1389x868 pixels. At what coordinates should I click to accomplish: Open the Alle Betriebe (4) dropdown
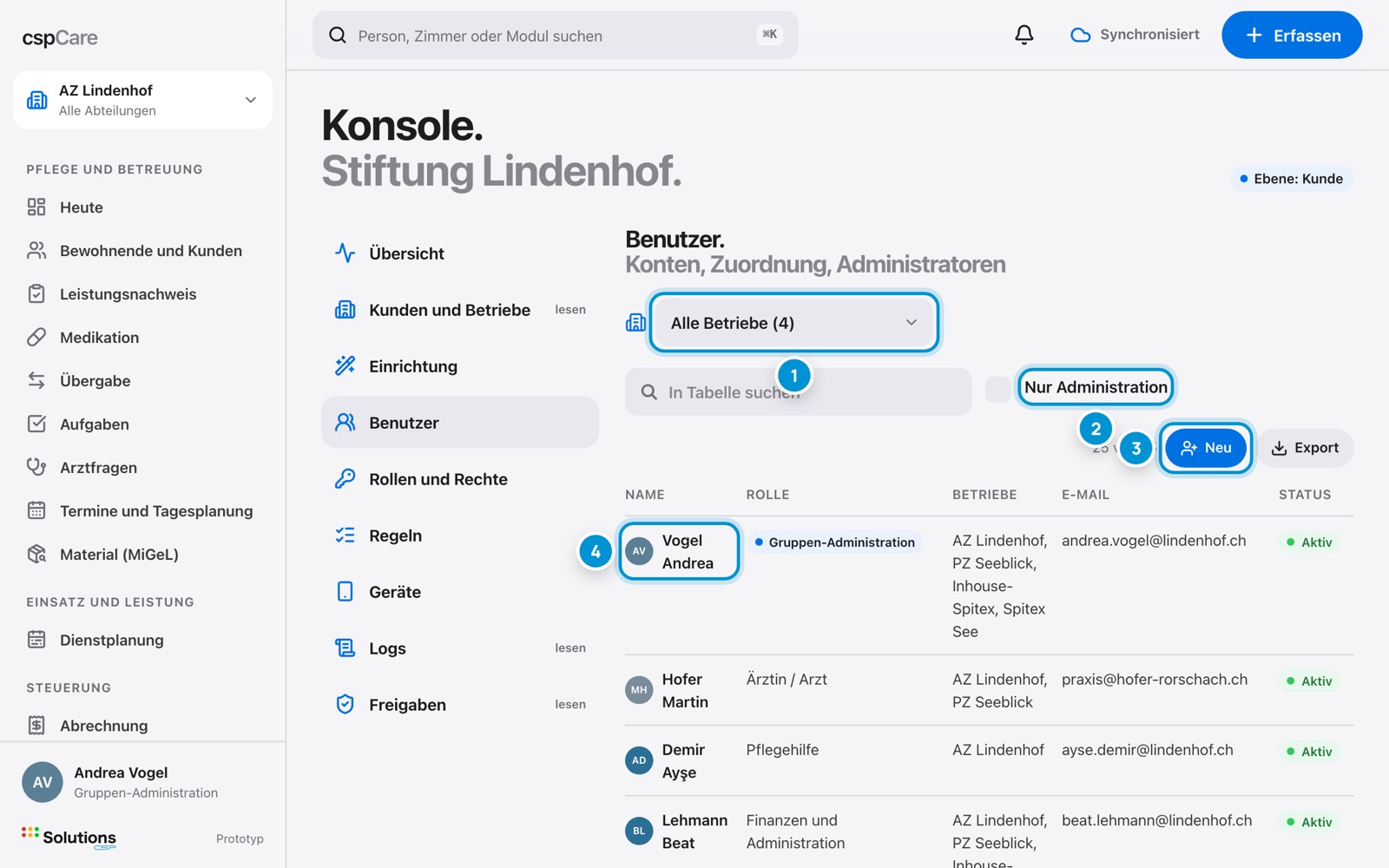point(793,323)
